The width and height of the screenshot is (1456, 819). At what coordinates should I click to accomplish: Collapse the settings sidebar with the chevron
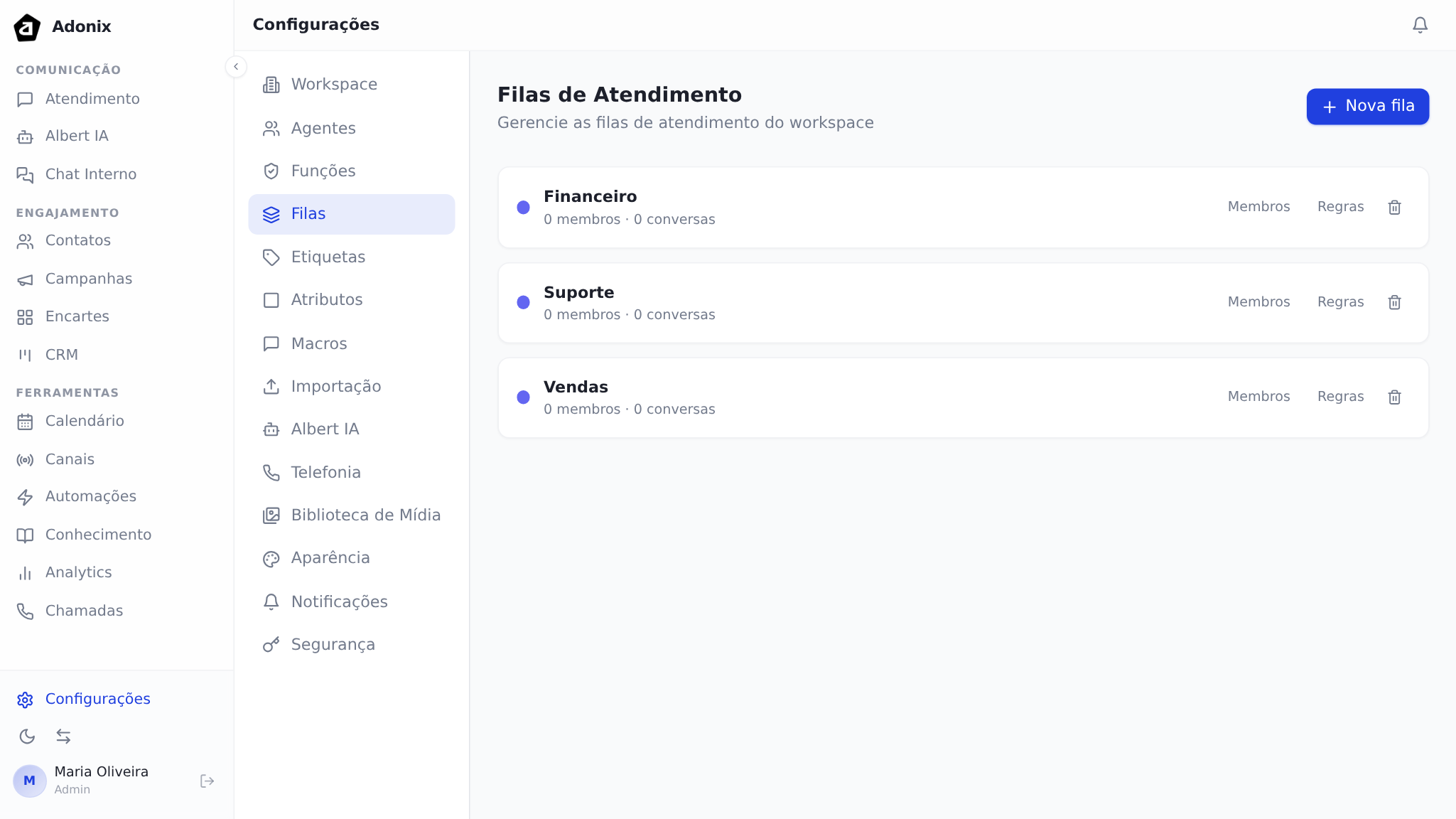(x=236, y=66)
